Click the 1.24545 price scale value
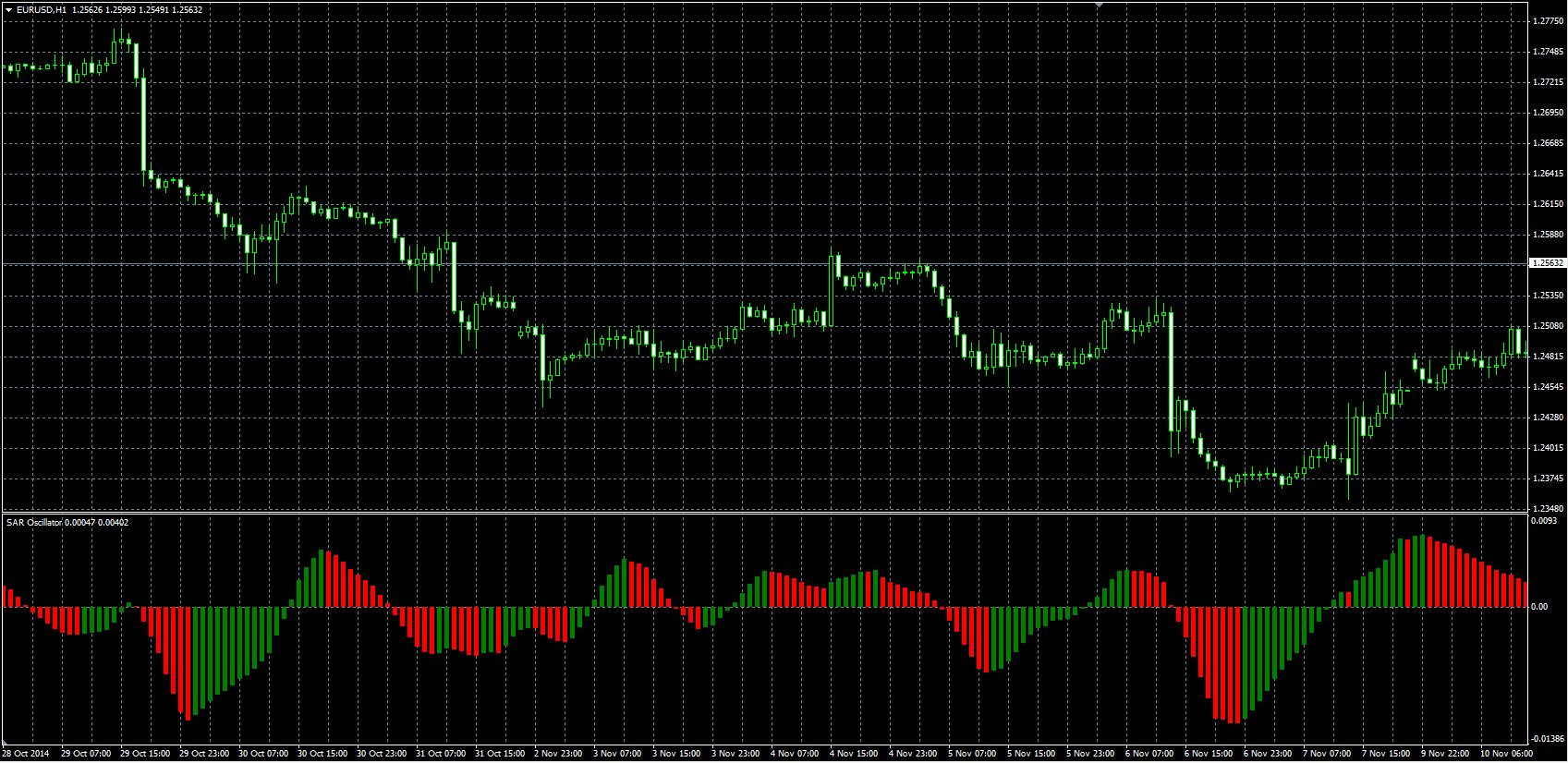The image size is (1568, 763). click(1548, 387)
